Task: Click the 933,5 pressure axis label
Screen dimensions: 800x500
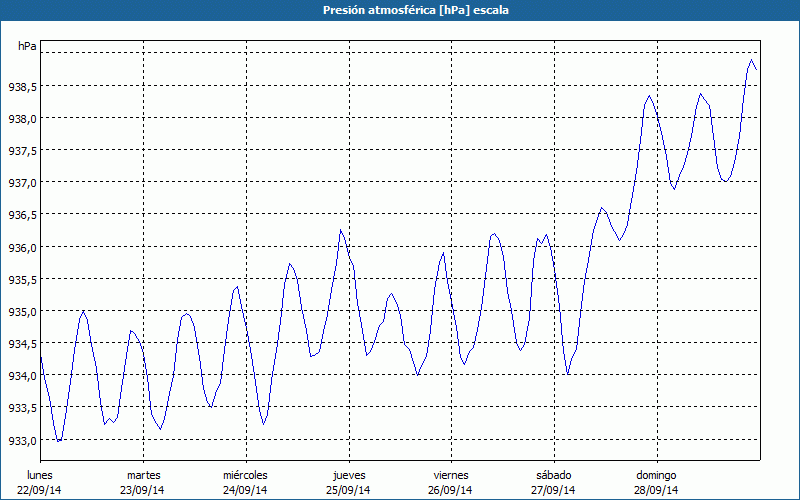Action: (22, 409)
